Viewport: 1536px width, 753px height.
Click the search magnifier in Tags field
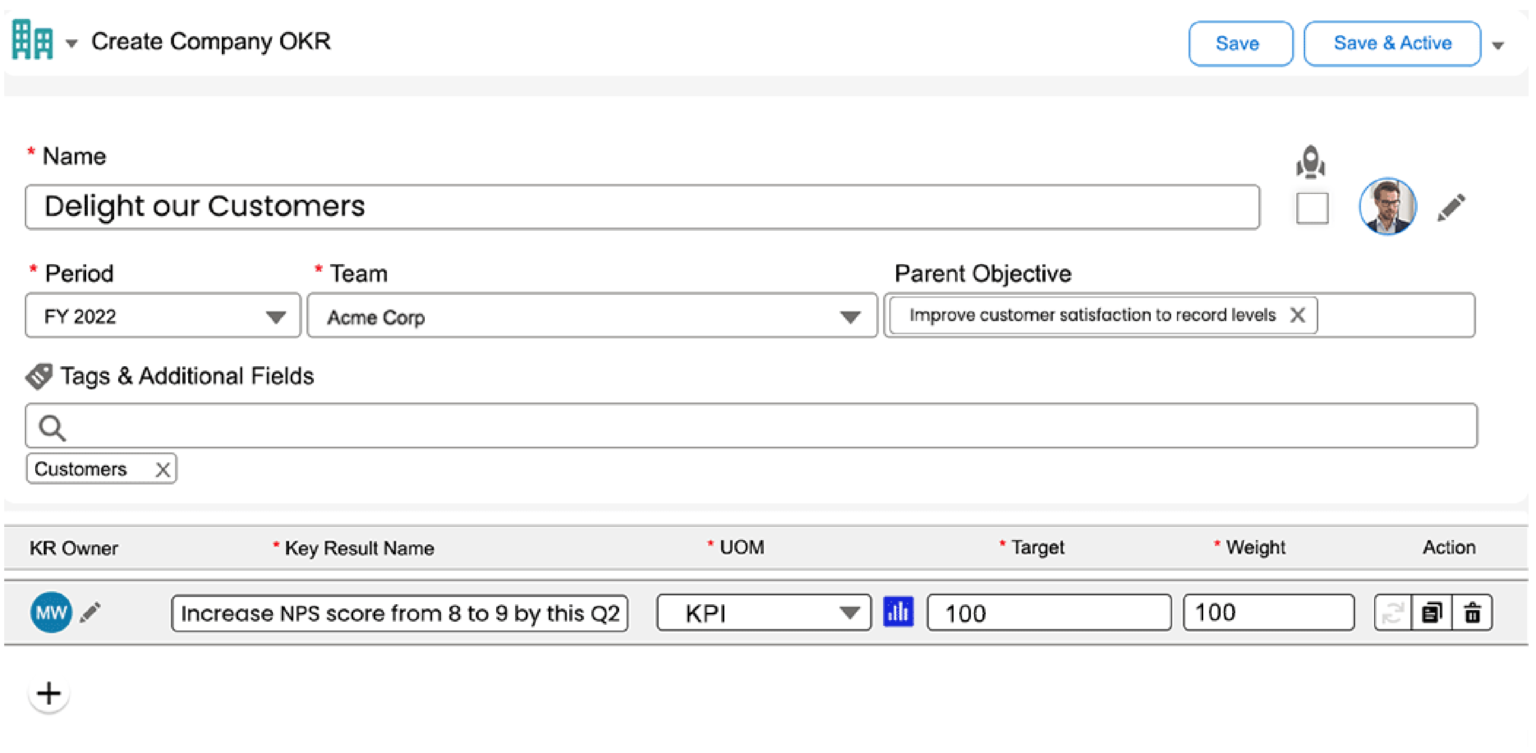(x=51, y=425)
